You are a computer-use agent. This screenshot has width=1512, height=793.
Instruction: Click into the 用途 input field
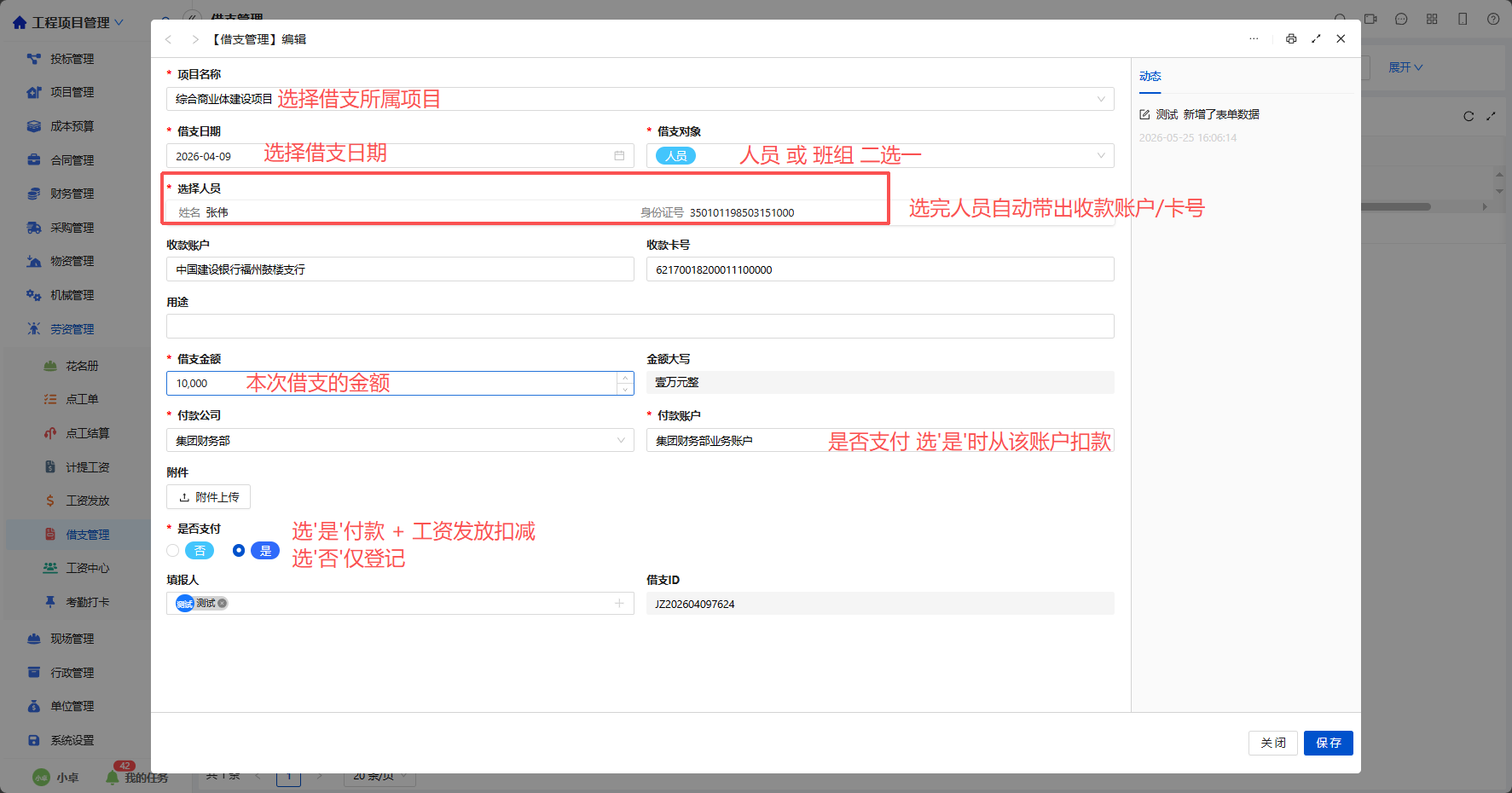pos(640,326)
